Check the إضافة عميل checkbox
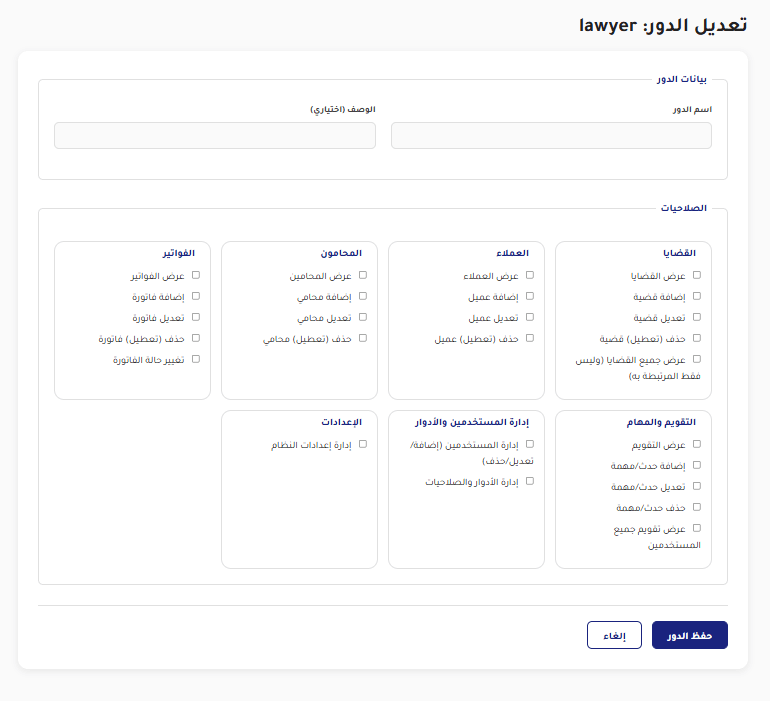 (x=530, y=296)
